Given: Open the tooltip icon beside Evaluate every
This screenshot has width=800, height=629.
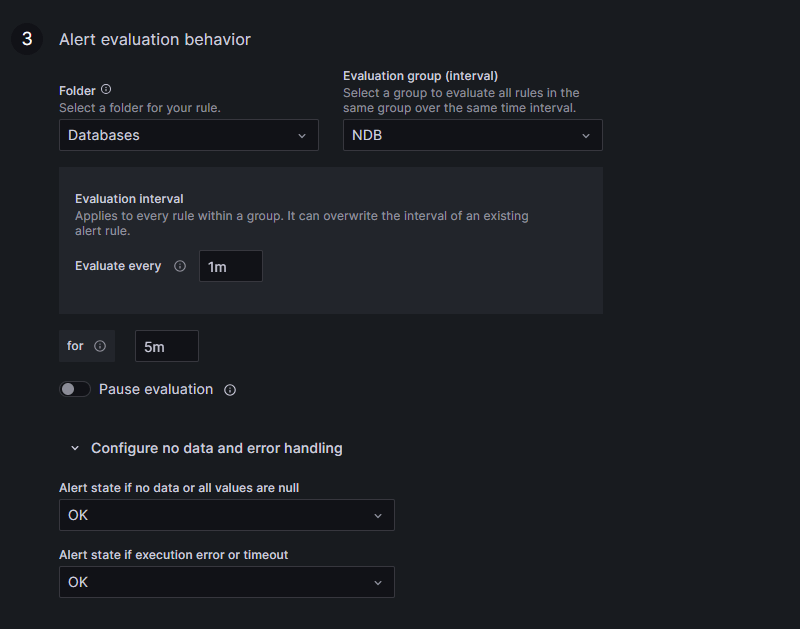Looking at the screenshot, I should coord(181,266).
